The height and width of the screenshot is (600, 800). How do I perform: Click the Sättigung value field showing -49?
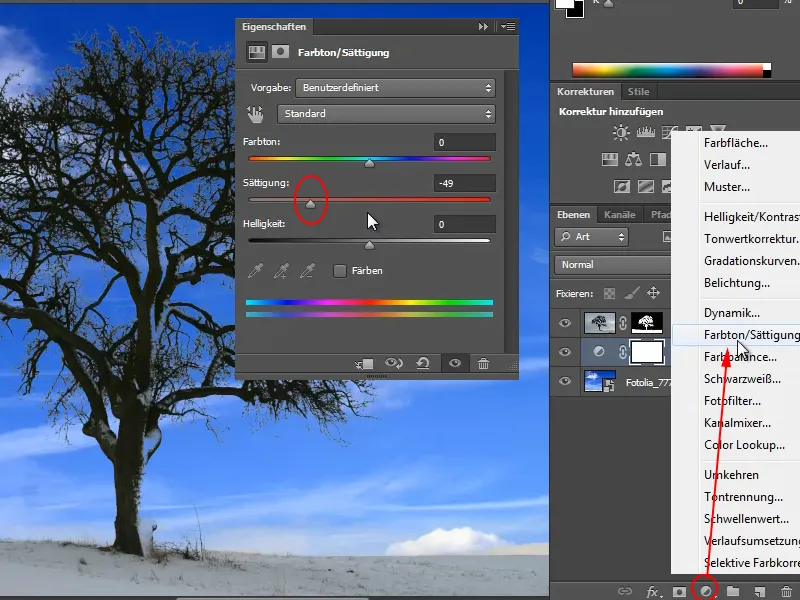(464, 183)
